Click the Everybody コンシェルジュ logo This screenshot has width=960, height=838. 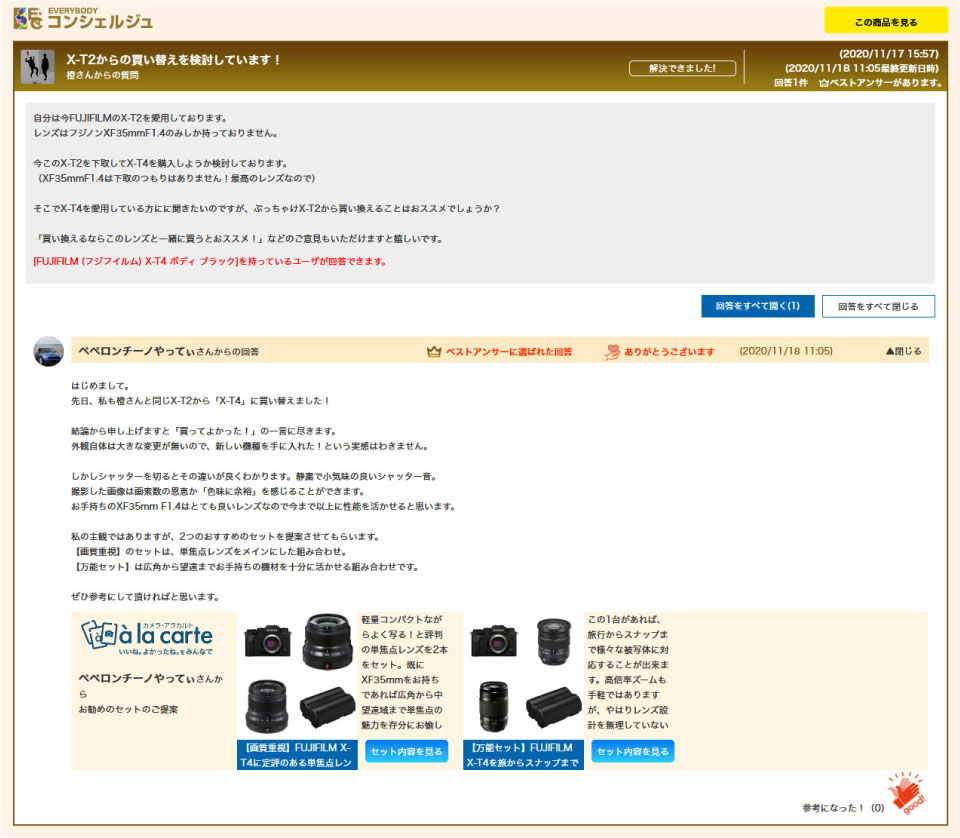[x=83, y=18]
